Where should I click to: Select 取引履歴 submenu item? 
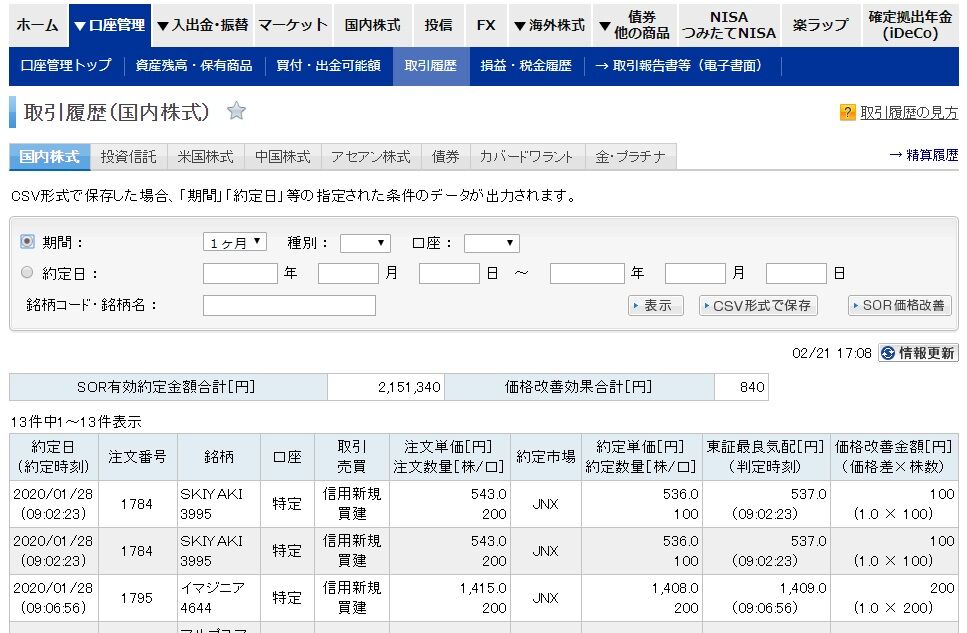pyautogui.click(x=430, y=65)
